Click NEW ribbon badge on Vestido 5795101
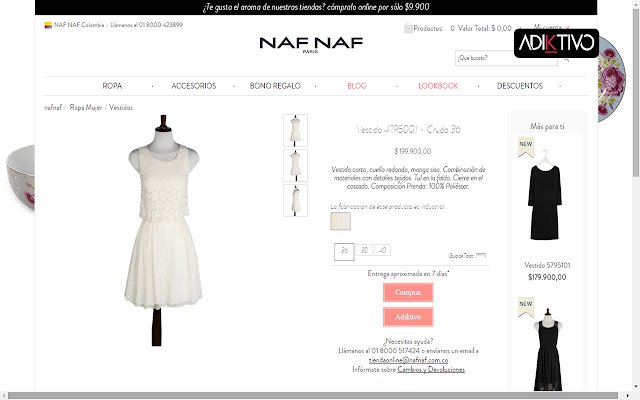The height and width of the screenshot is (400, 640). [526, 147]
